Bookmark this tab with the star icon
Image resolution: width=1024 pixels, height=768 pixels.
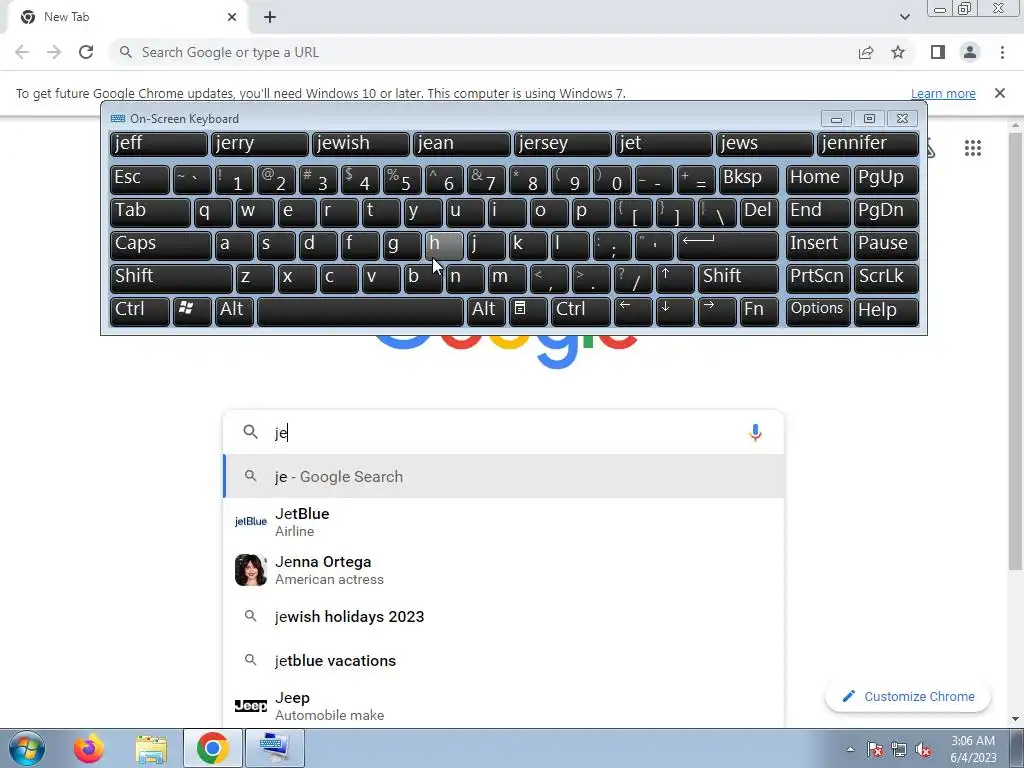(899, 52)
